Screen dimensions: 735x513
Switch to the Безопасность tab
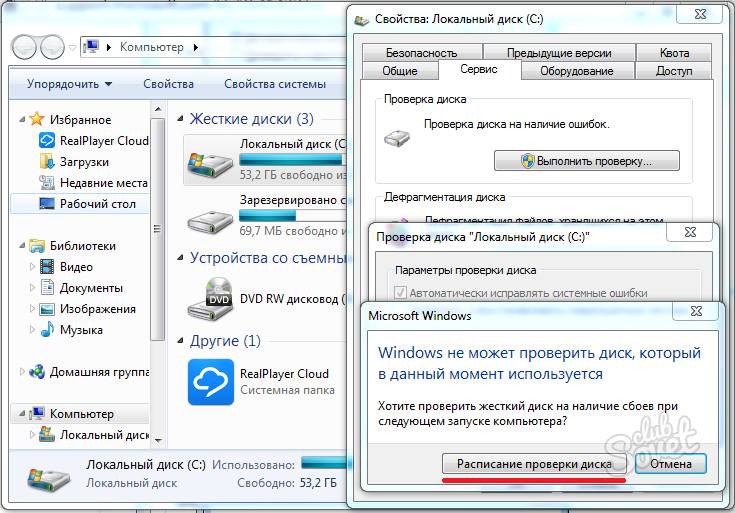(422, 53)
